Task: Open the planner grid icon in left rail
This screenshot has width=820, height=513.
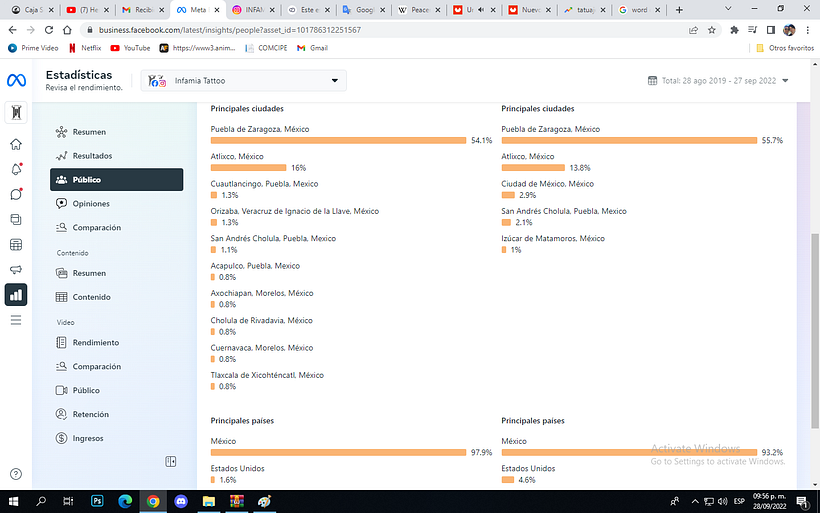Action: click(x=16, y=245)
